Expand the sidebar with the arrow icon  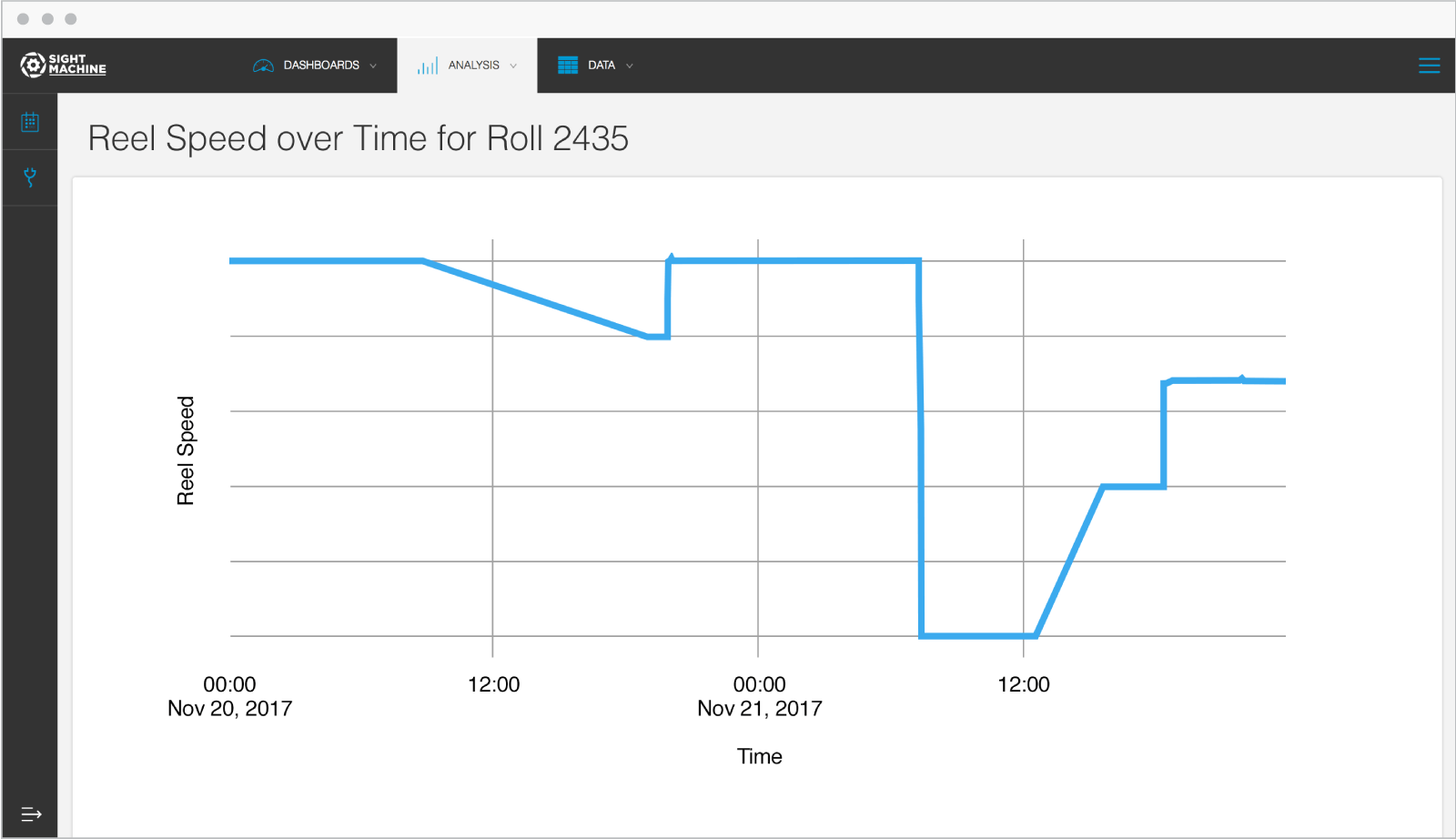[31, 814]
